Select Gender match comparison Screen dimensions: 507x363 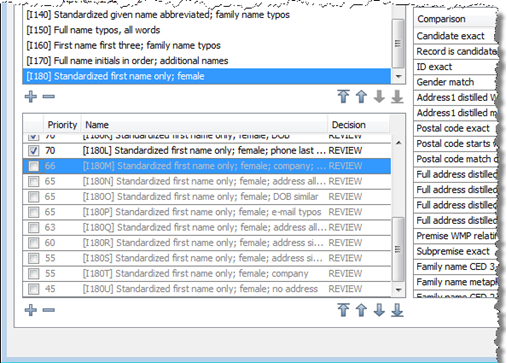(456, 82)
